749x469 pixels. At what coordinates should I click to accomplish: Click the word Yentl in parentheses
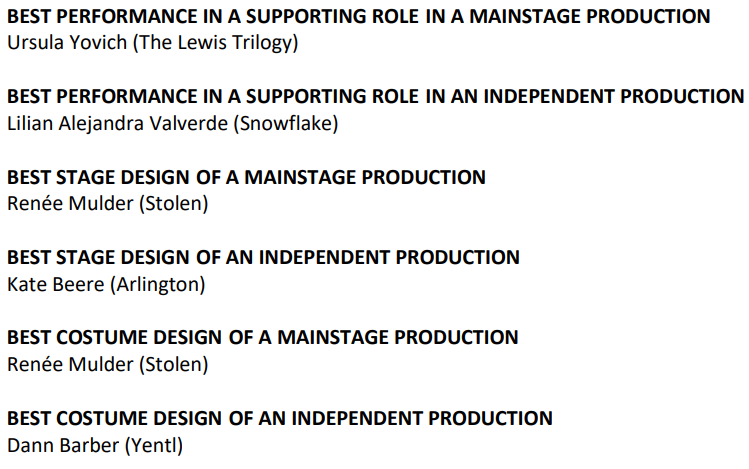pos(154,446)
